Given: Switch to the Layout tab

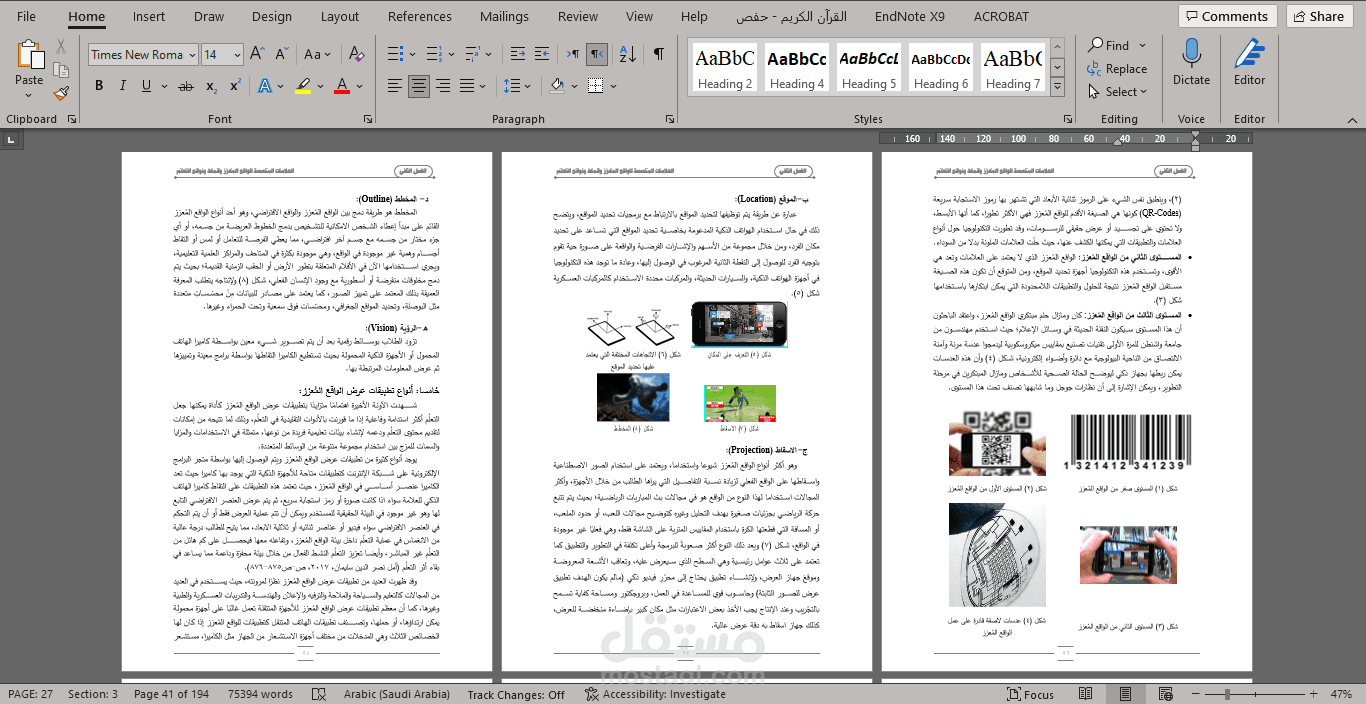Looking at the screenshot, I should coord(340,16).
